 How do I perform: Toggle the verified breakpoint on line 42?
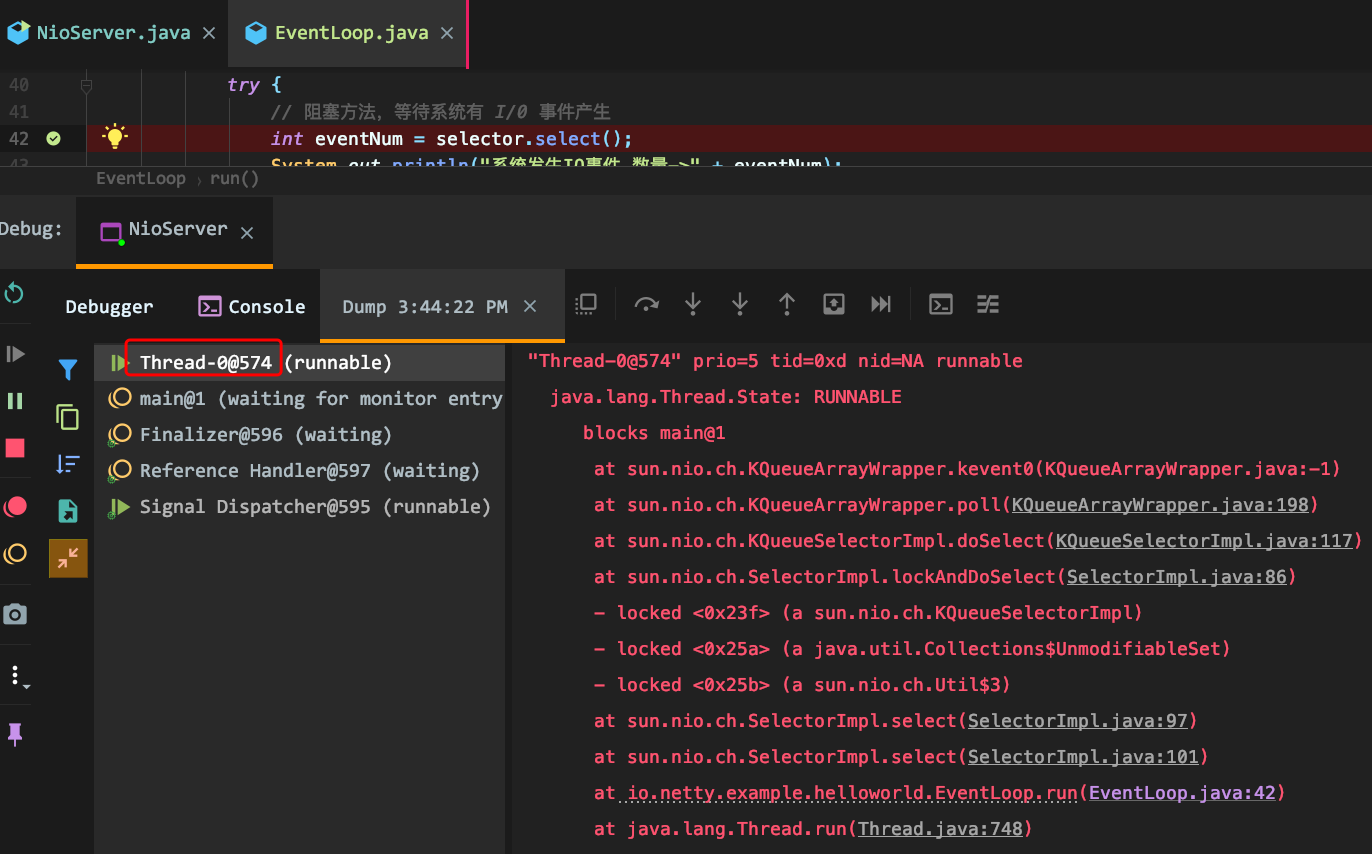(54, 138)
